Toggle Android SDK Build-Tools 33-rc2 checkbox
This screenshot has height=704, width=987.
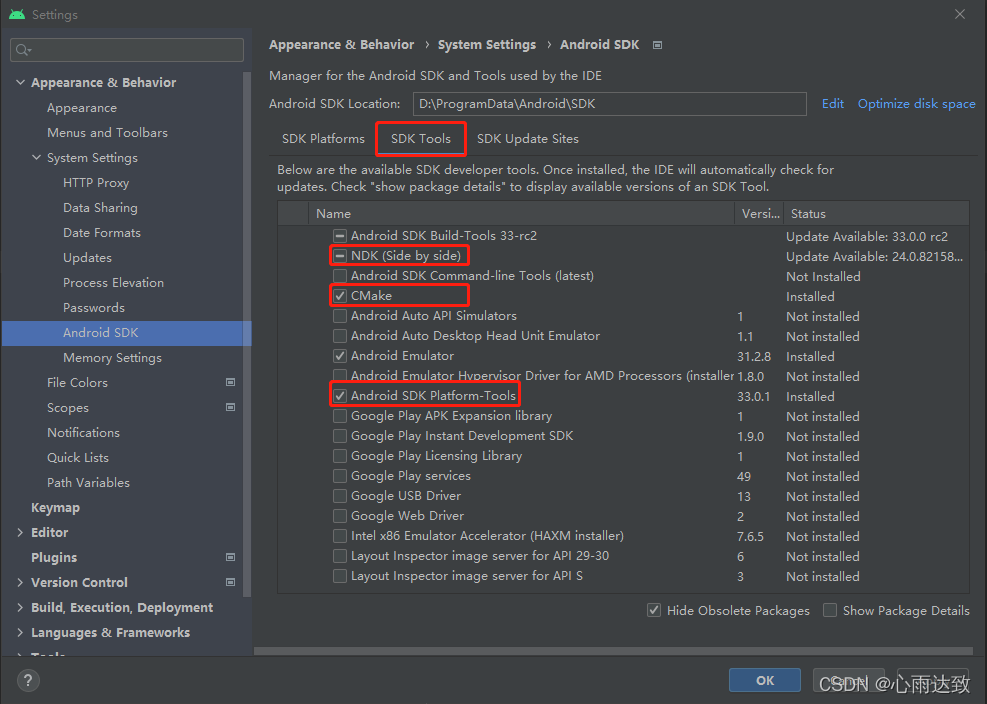340,236
